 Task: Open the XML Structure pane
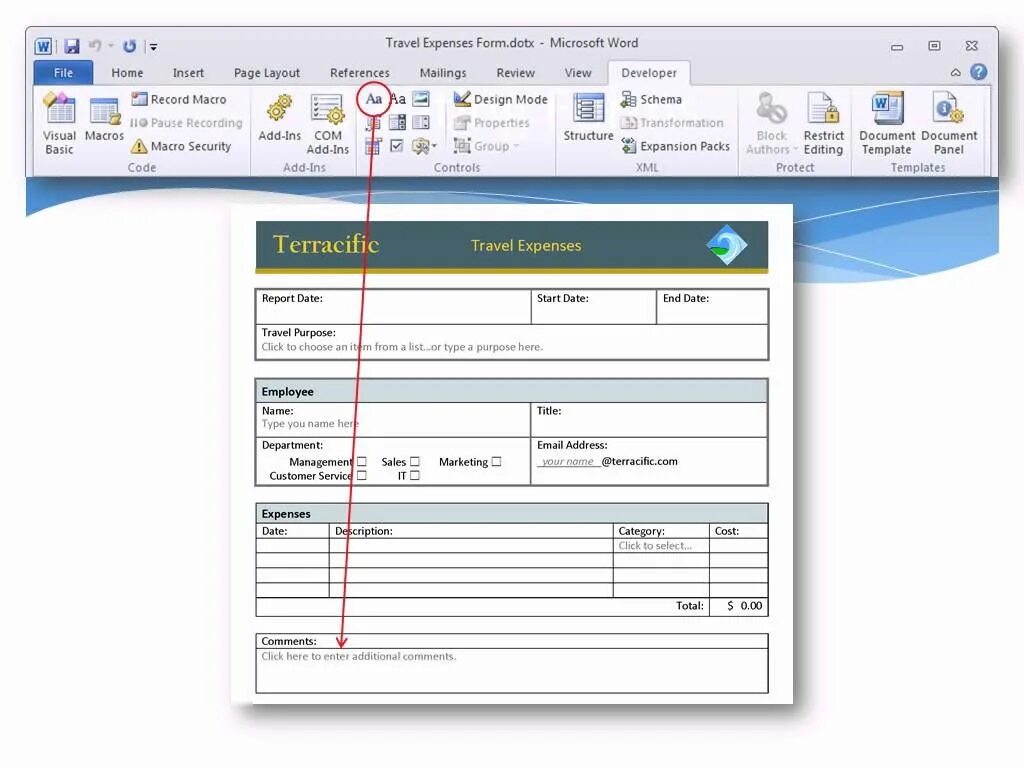588,118
